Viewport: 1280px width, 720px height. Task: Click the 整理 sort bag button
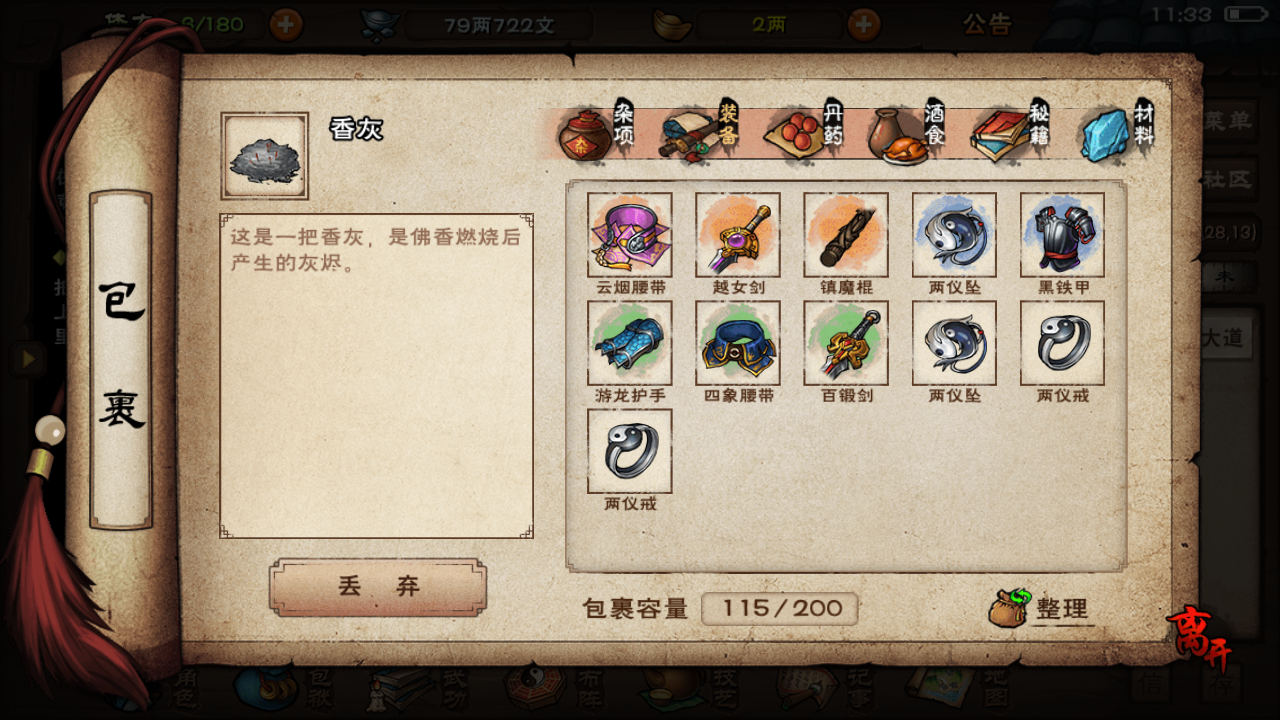[1040, 608]
